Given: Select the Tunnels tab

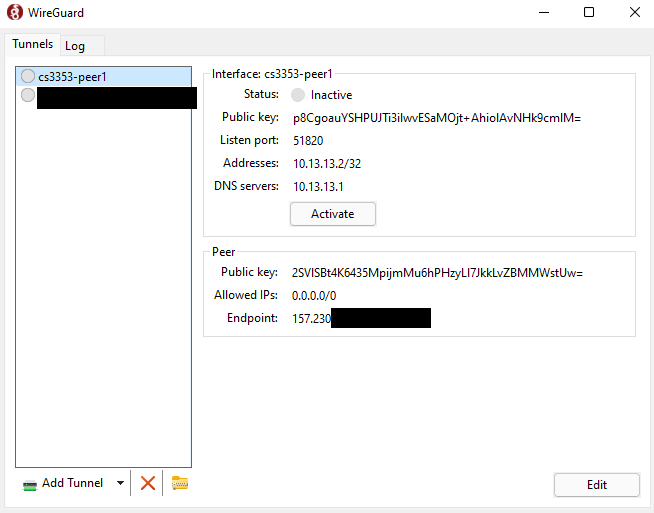Looking at the screenshot, I should 33,44.
